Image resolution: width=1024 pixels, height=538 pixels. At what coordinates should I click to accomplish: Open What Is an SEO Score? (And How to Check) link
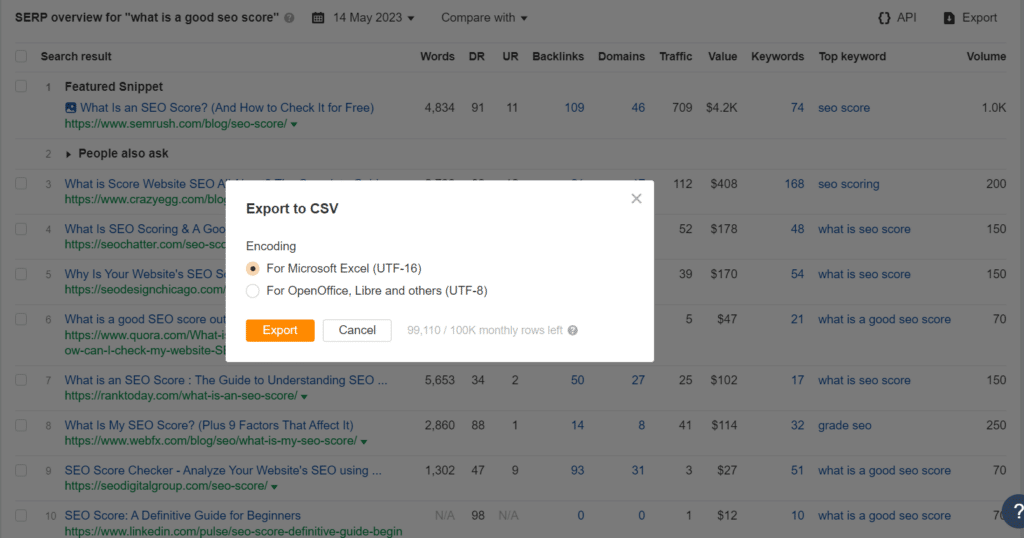click(x=227, y=108)
